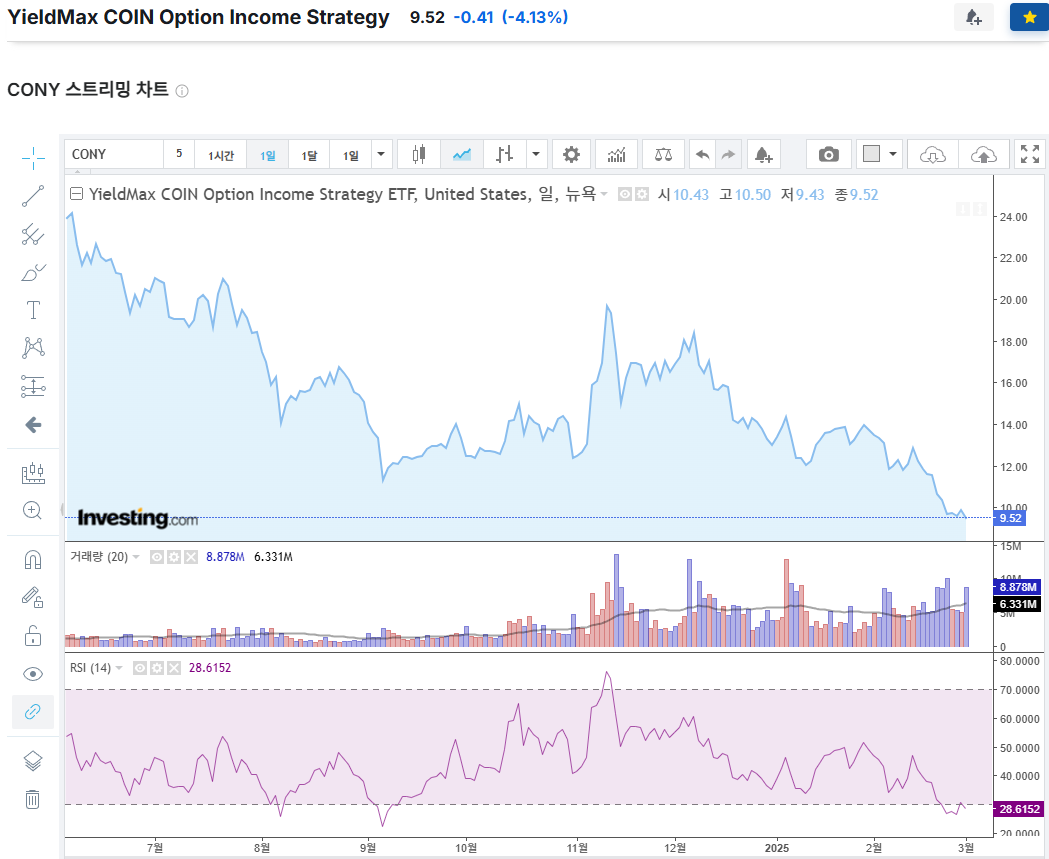1049x859 pixels.
Task: Click YieldMax COIN Option Income Strategy title
Action: pos(198,17)
